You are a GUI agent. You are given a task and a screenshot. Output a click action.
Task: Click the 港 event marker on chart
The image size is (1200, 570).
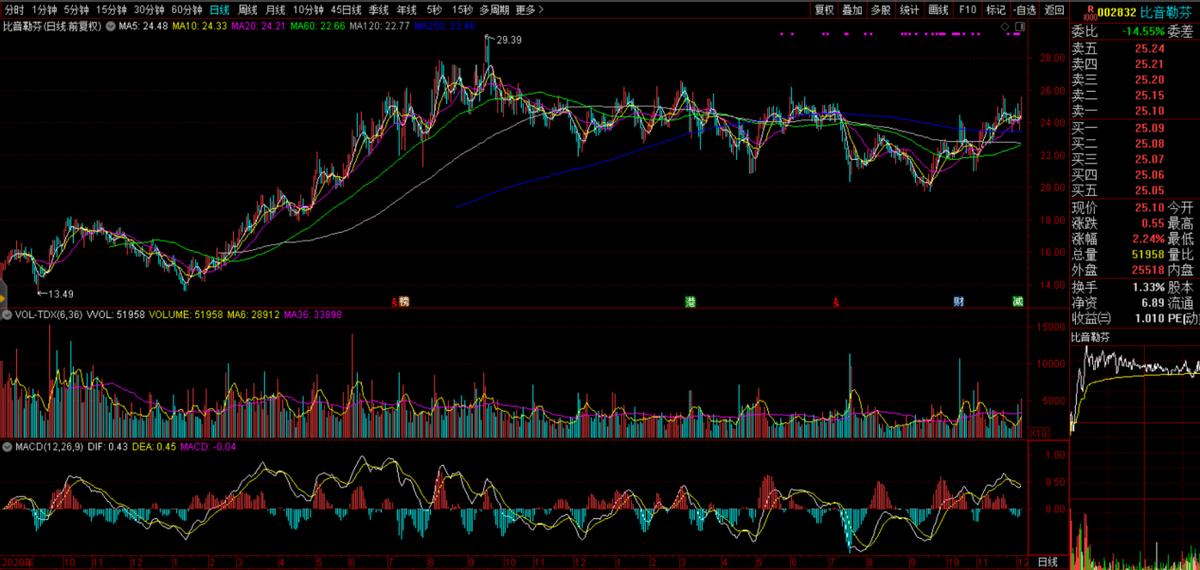[690, 301]
